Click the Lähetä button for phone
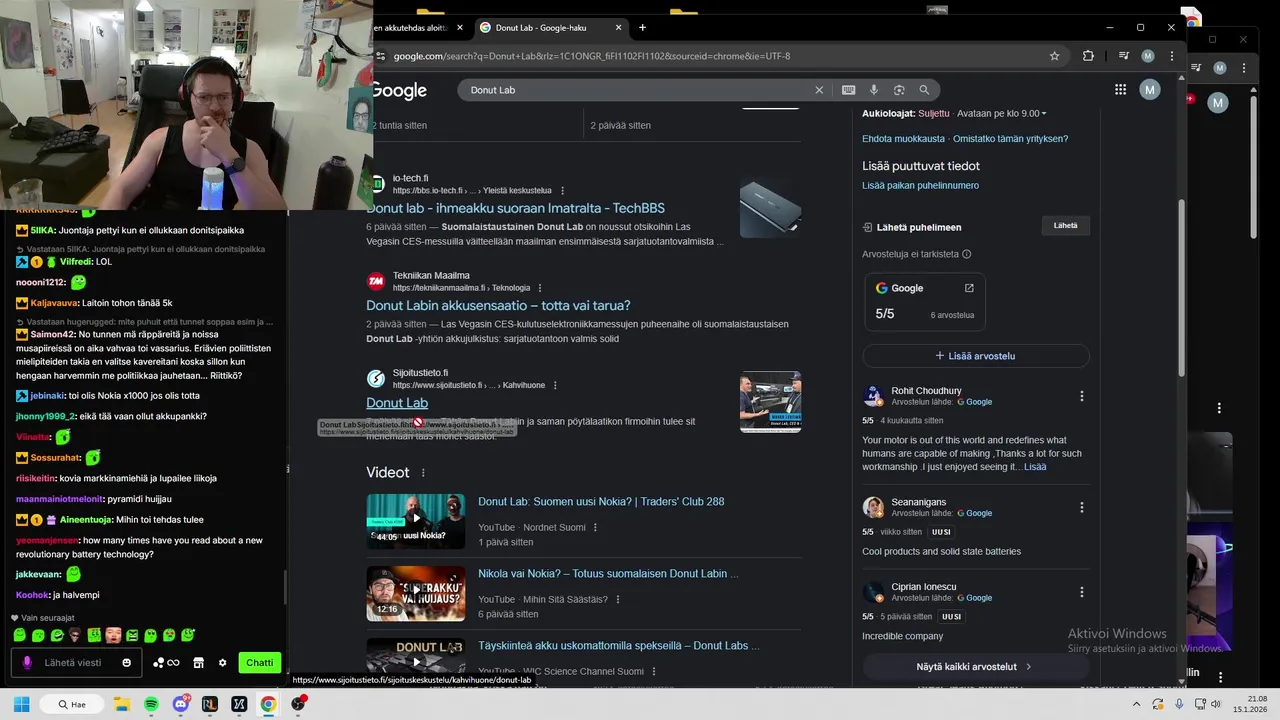This screenshot has height=720, width=1280. [x=1066, y=226]
